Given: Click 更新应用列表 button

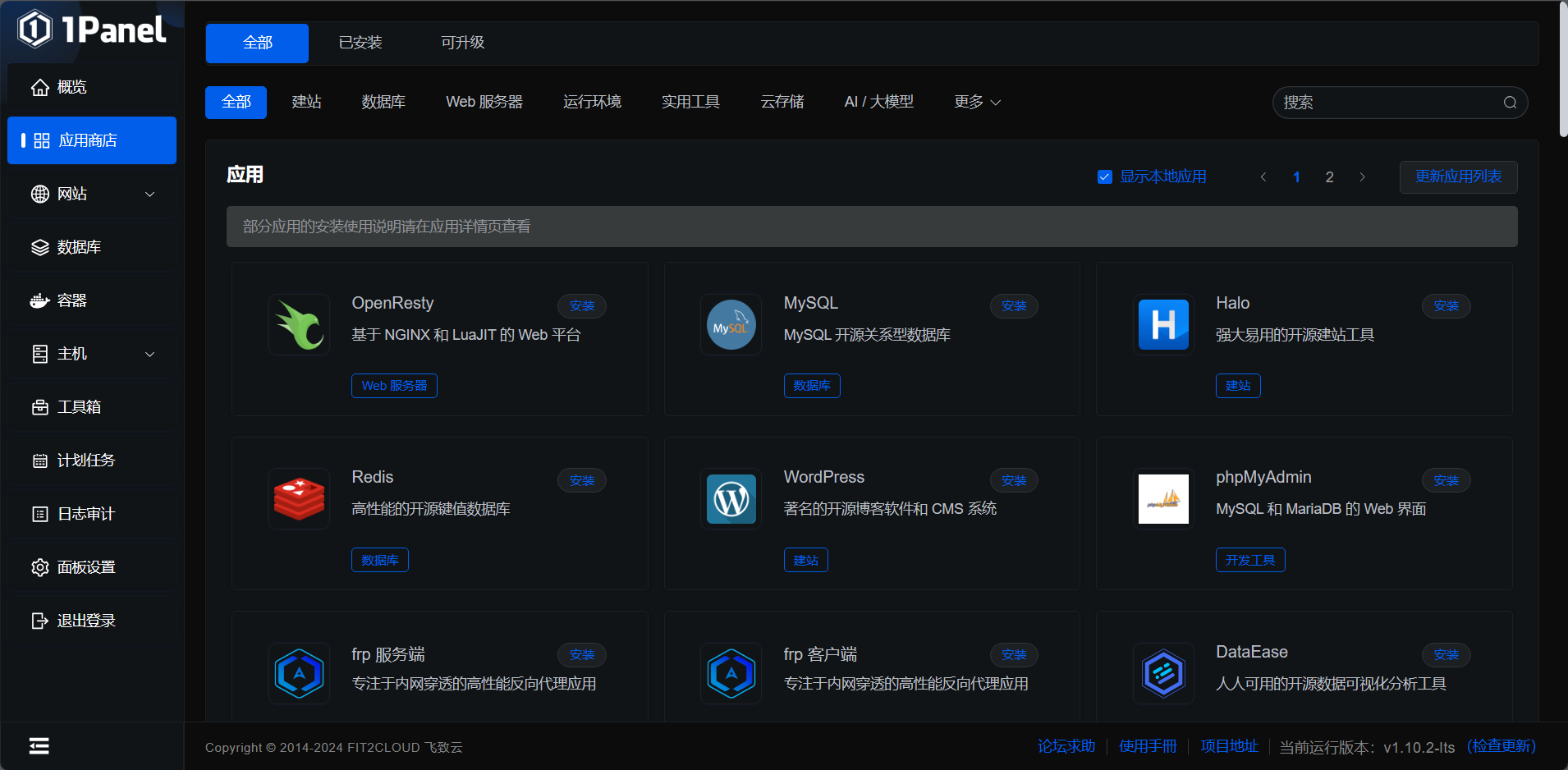Looking at the screenshot, I should 1458,177.
